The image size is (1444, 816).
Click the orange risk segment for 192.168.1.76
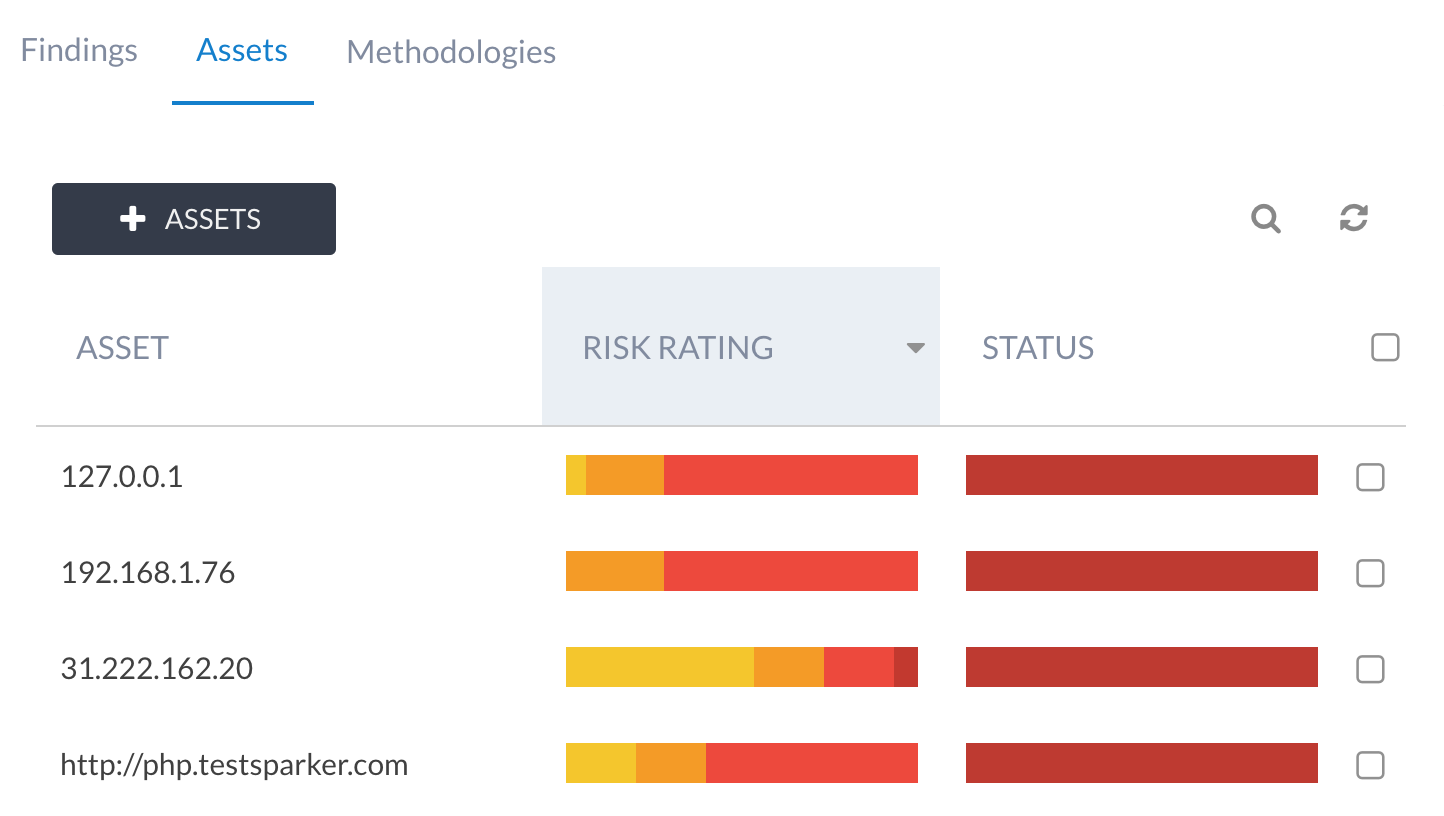click(614, 571)
